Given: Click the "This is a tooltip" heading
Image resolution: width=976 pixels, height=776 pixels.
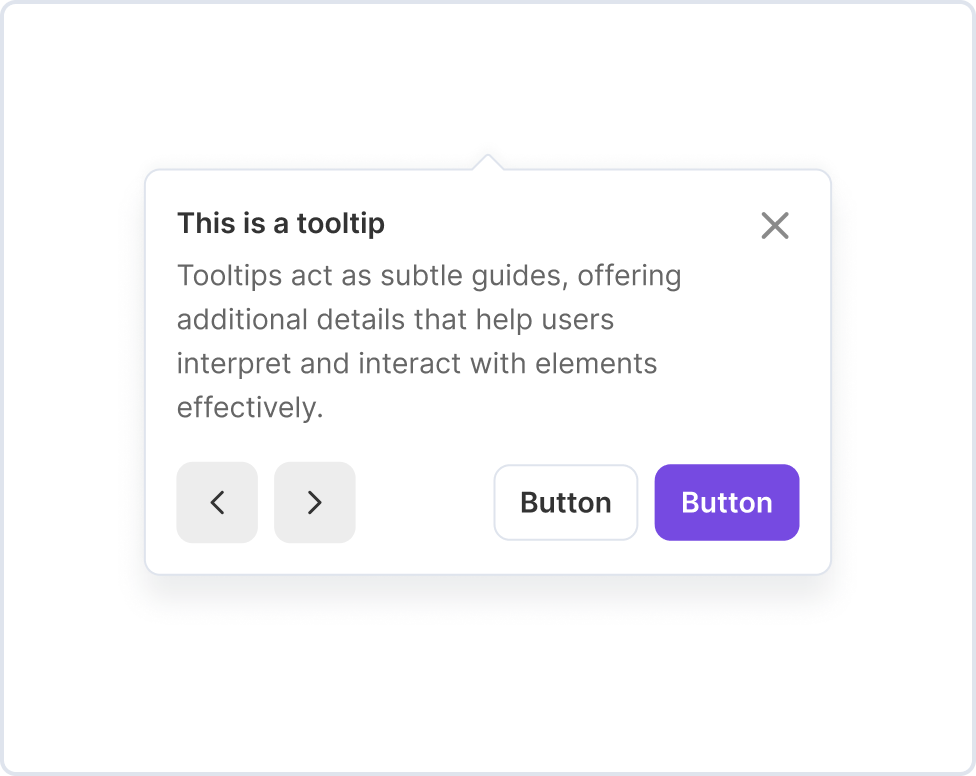Looking at the screenshot, I should tap(281, 223).
